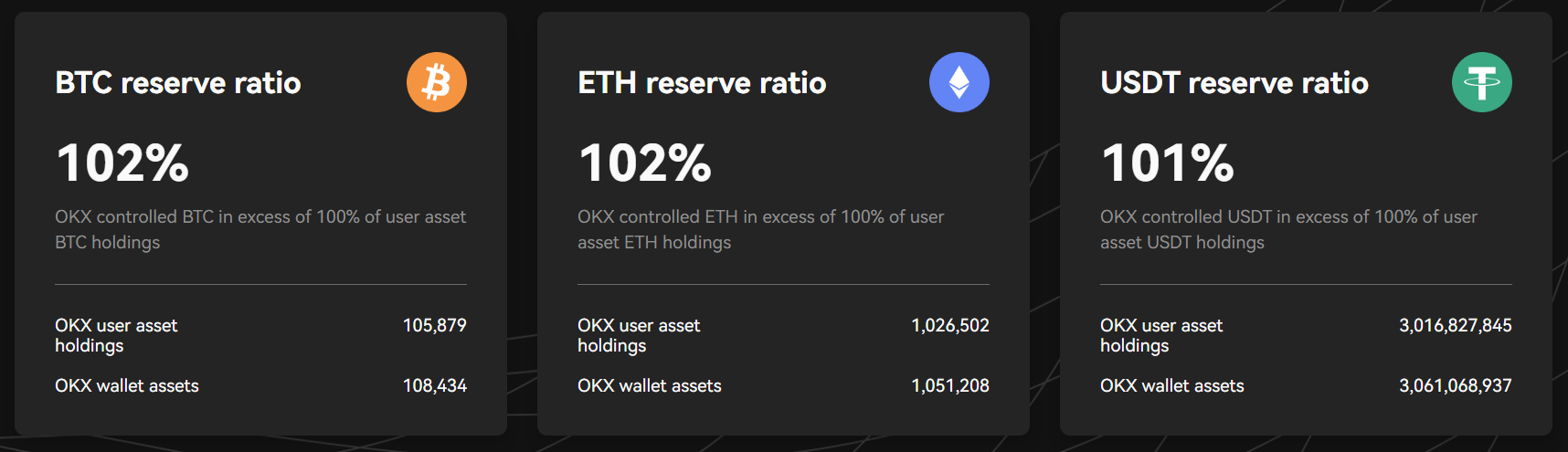Click ETH wallet assets value 1,051,208
This screenshot has height=452, width=1568.
950,385
